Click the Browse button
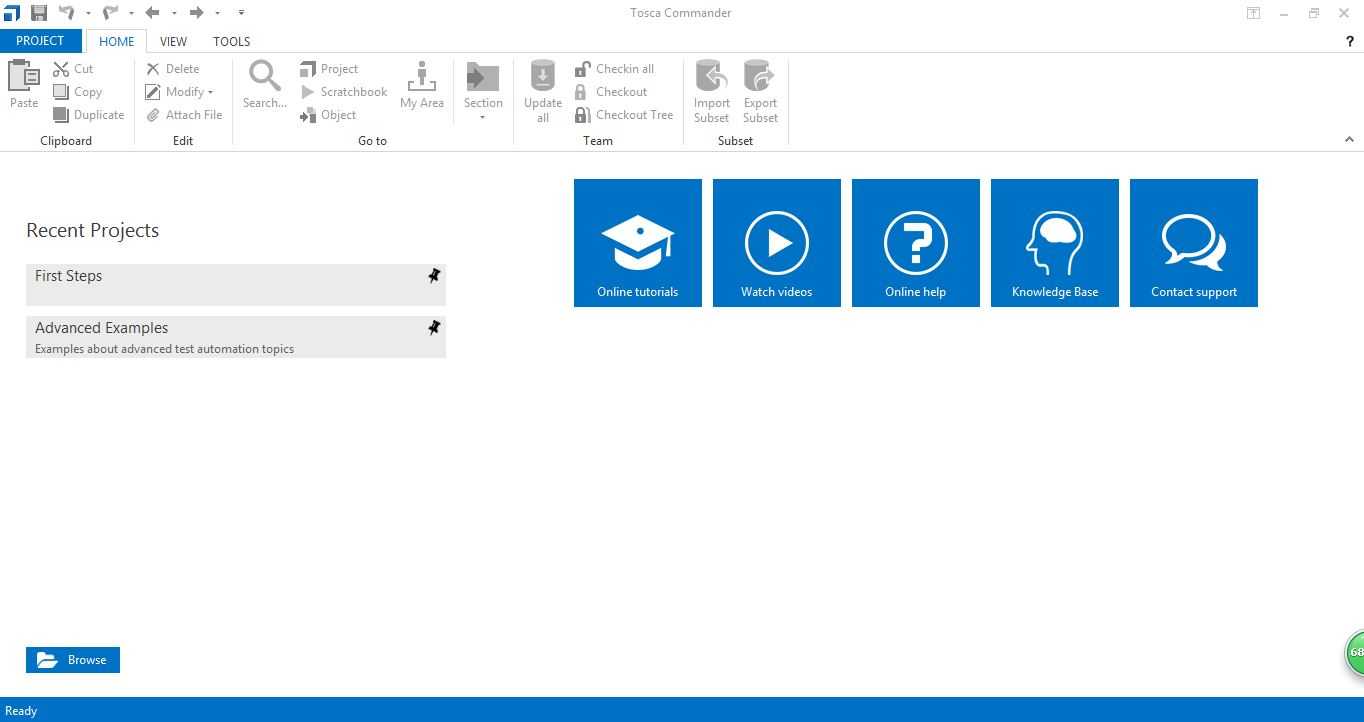The width and height of the screenshot is (1364, 722). tap(73, 660)
